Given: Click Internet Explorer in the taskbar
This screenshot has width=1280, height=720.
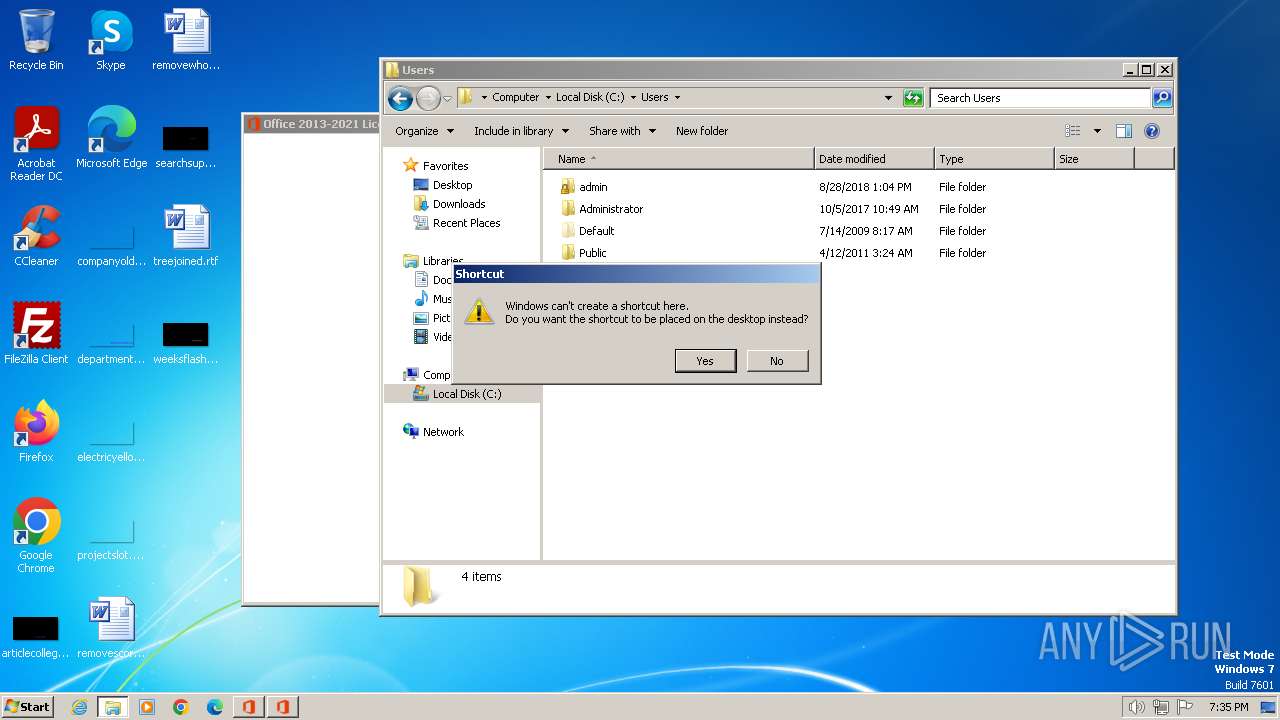Looking at the screenshot, I should 80,707.
